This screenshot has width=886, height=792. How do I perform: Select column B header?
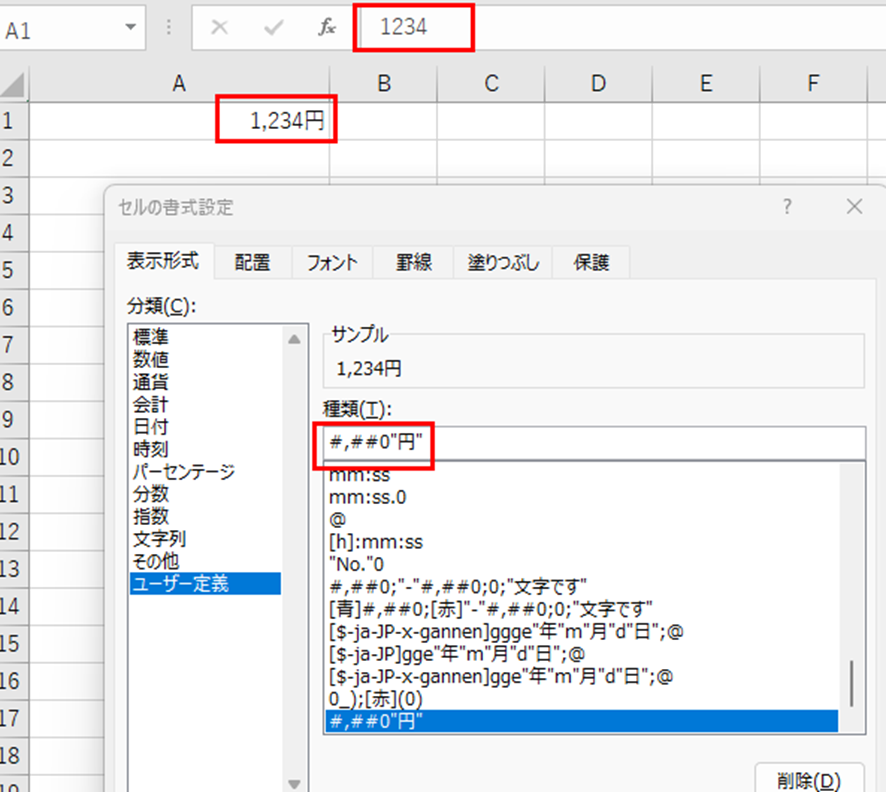click(383, 85)
